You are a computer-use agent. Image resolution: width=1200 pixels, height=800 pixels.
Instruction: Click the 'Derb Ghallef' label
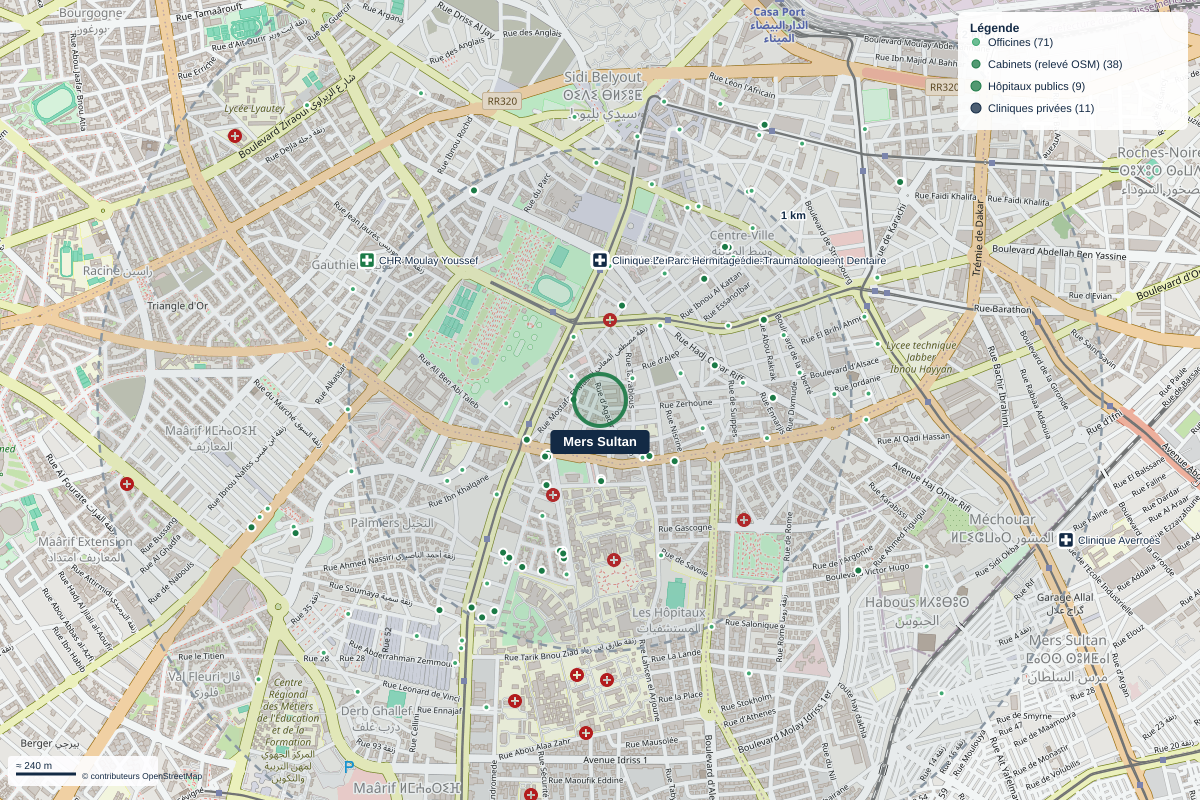(x=376, y=711)
